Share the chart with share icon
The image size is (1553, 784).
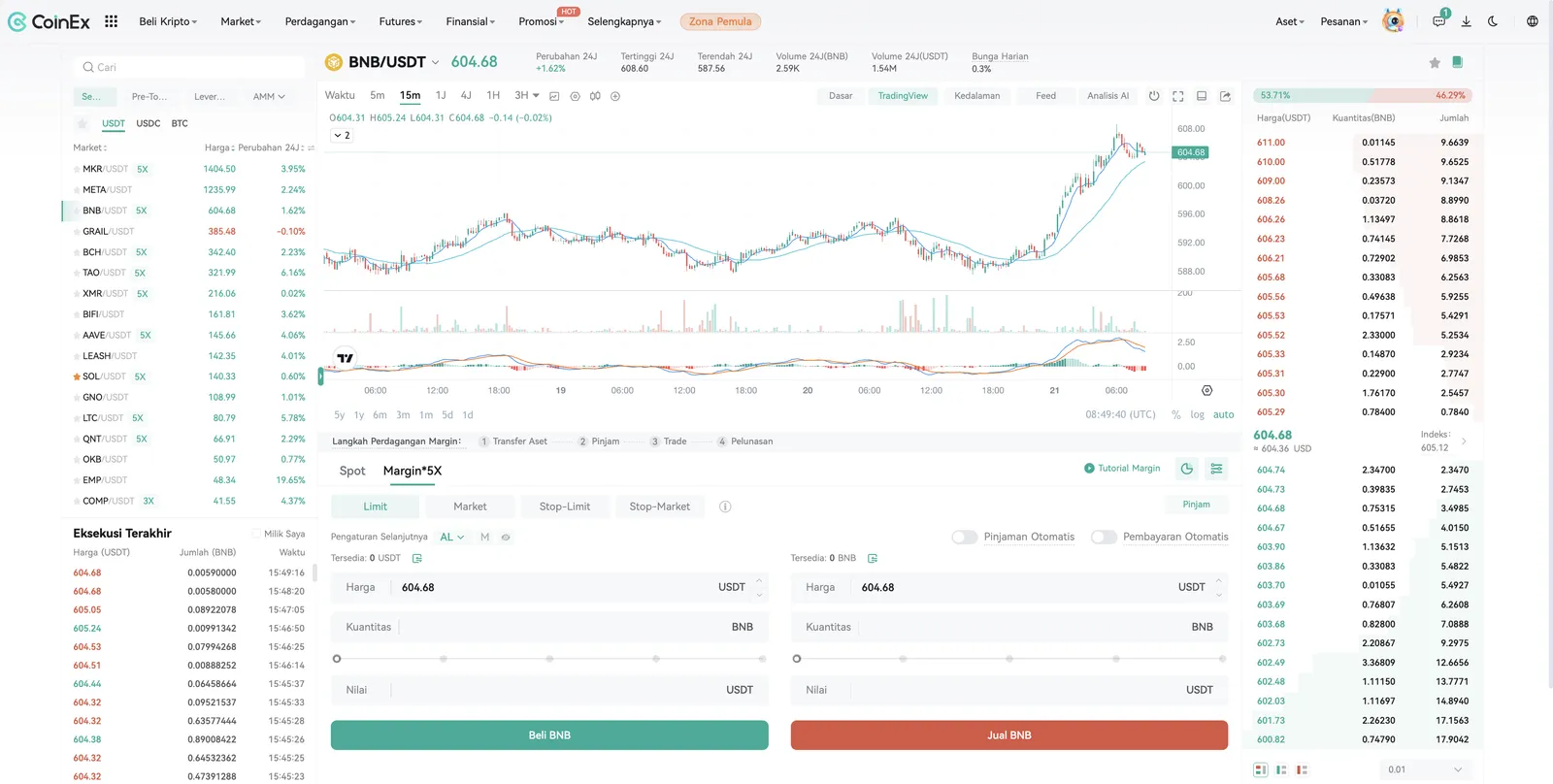1225,96
